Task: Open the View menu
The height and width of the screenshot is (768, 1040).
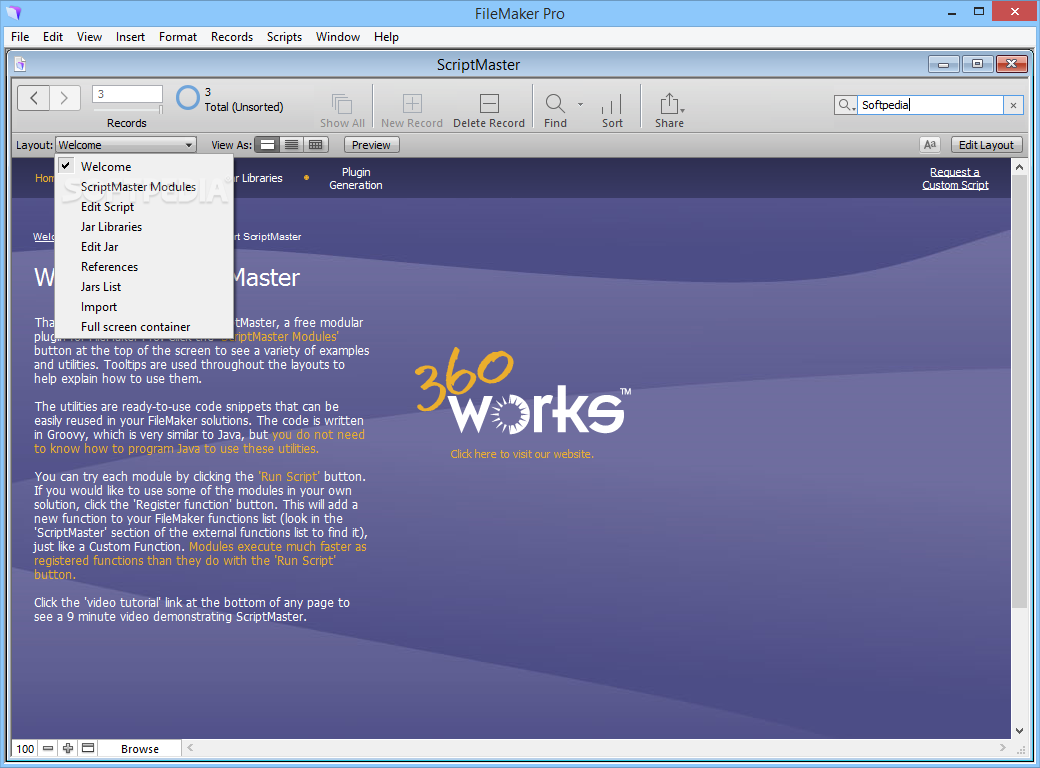Action: (89, 36)
